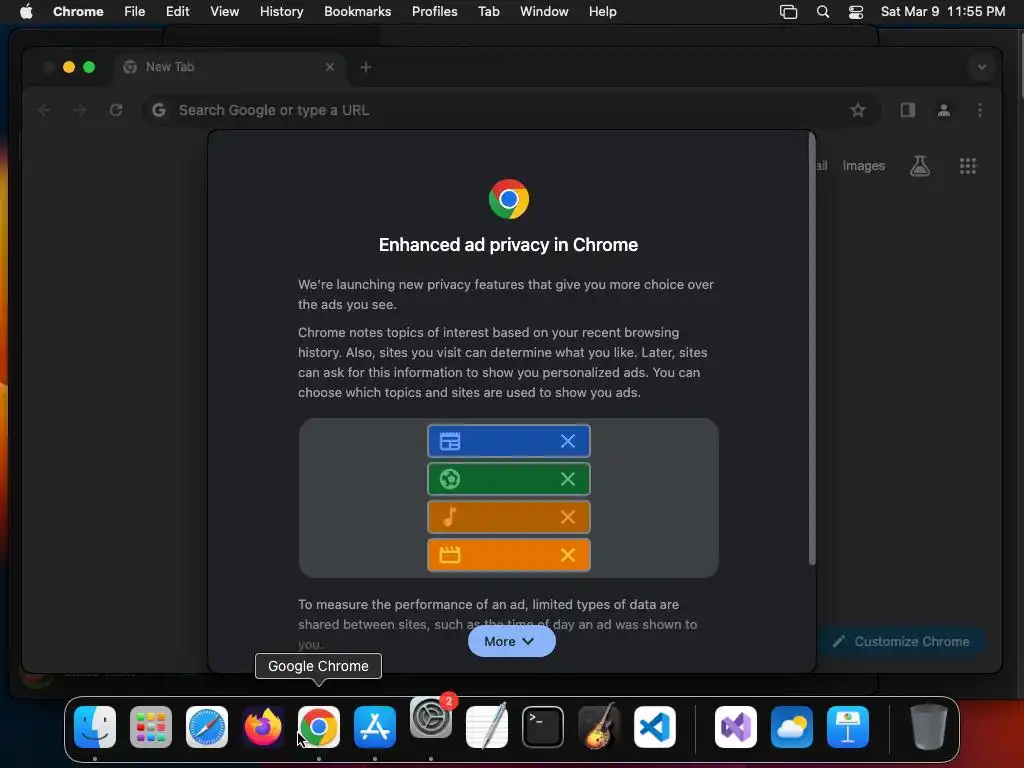The height and width of the screenshot is (768, 1024).
Task: Remove the music note topic chip
Action: point(568,517)
